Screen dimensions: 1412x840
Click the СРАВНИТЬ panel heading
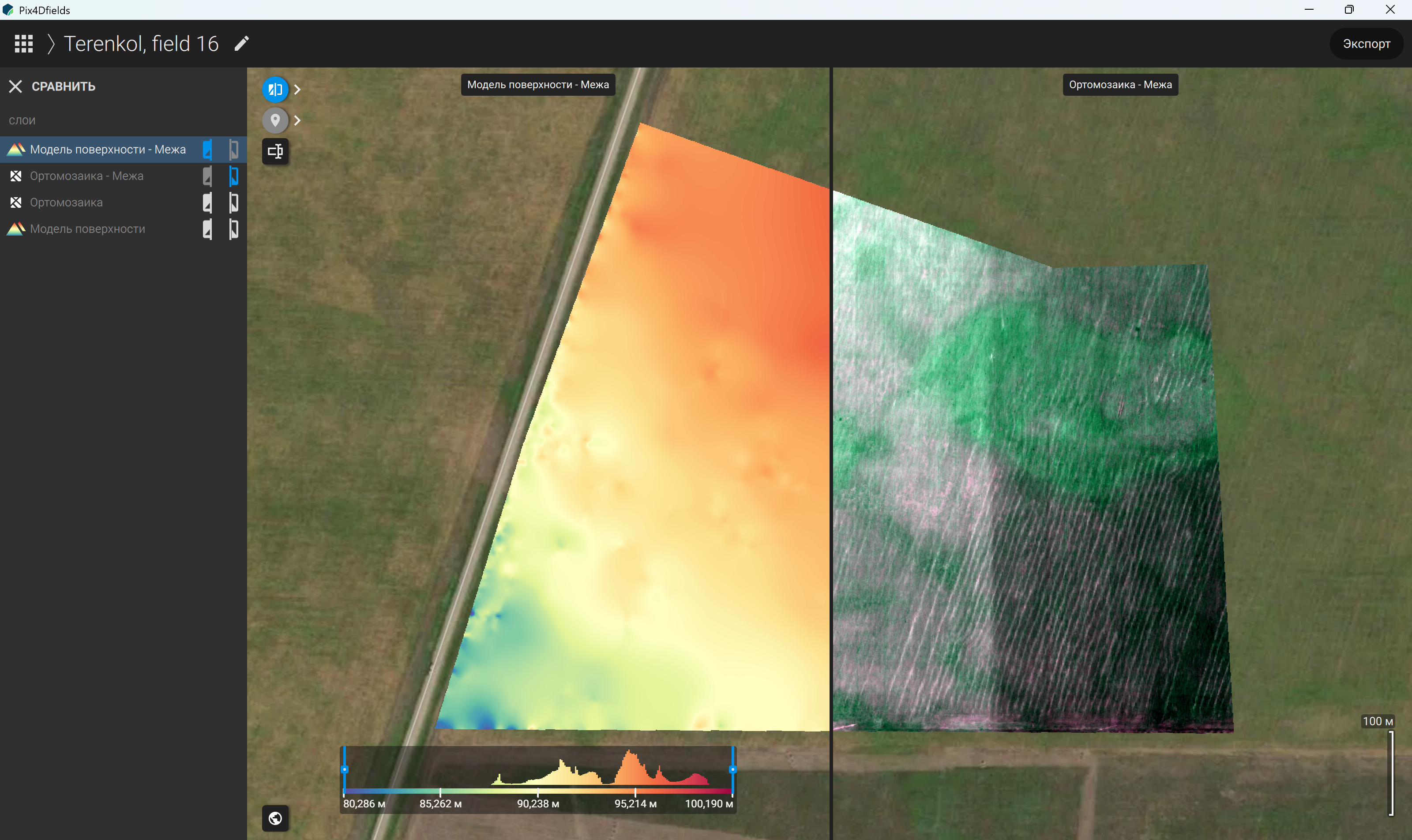click(x=64, y=86)
